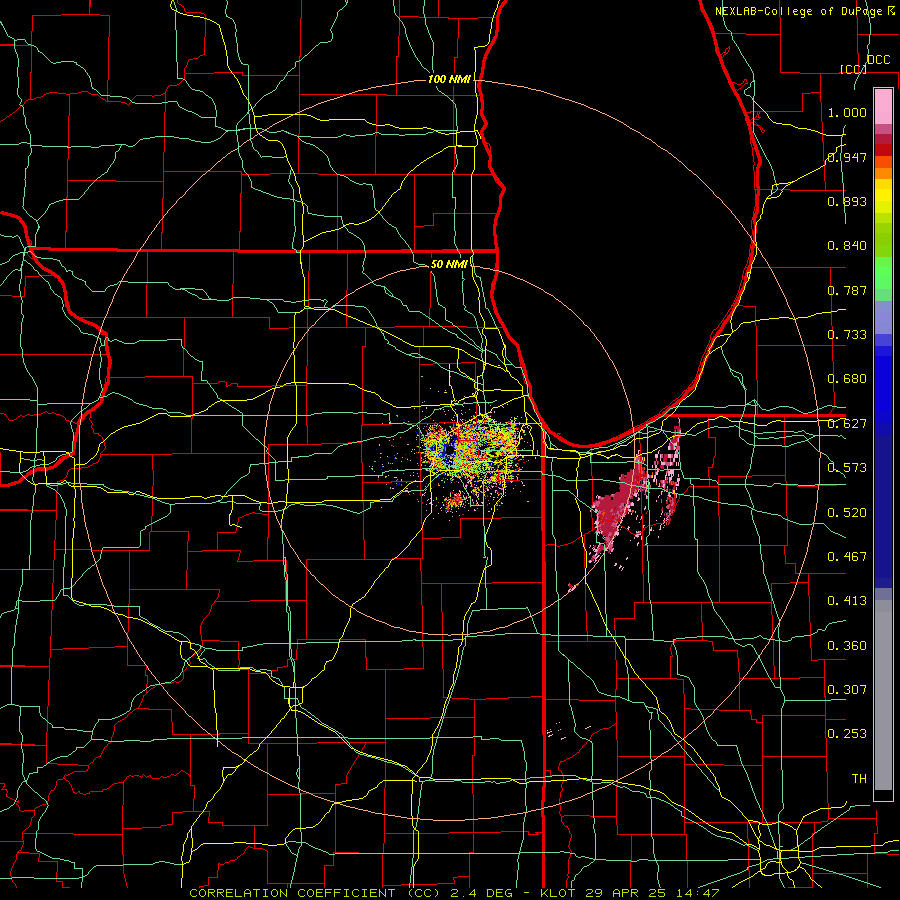Click the "29 APR 25" date in the caption
The image size is (900, 900).
click(628, 893)
